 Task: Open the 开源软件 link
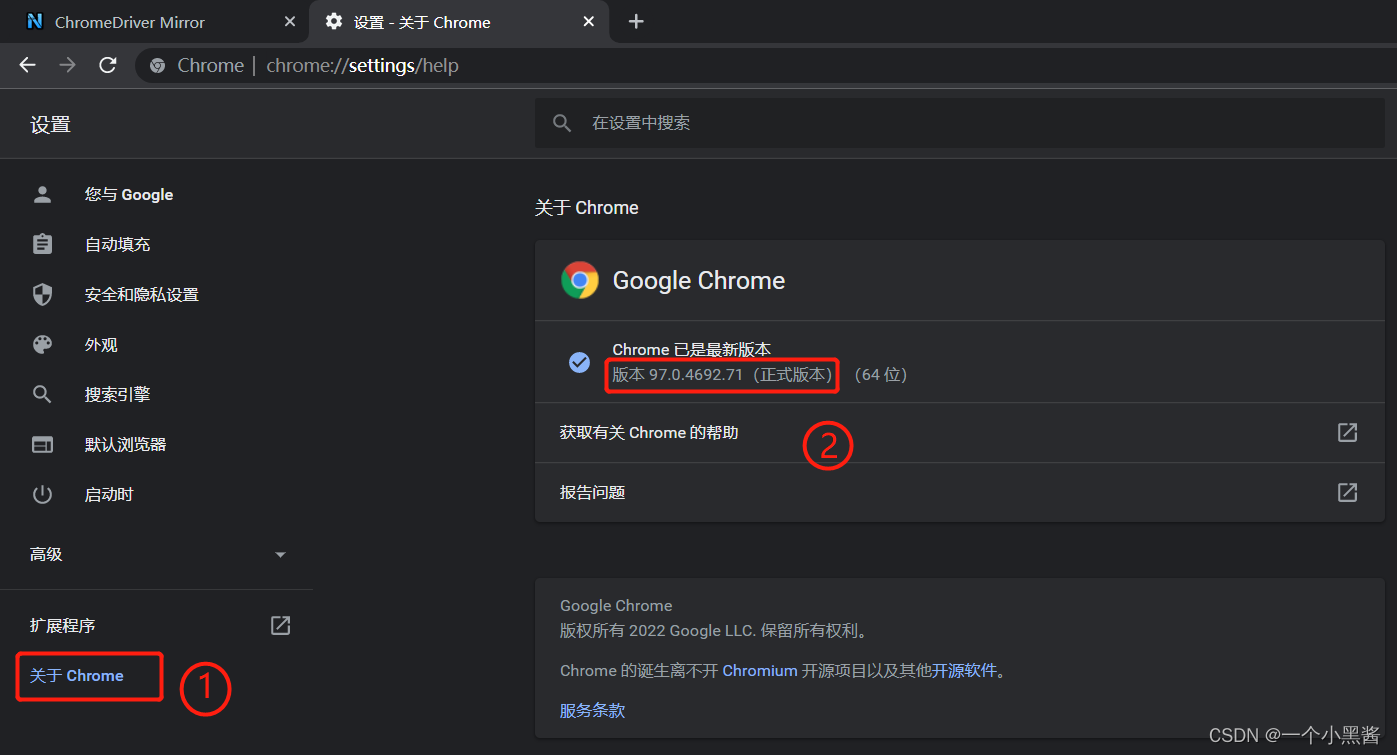tap(965, 671)
